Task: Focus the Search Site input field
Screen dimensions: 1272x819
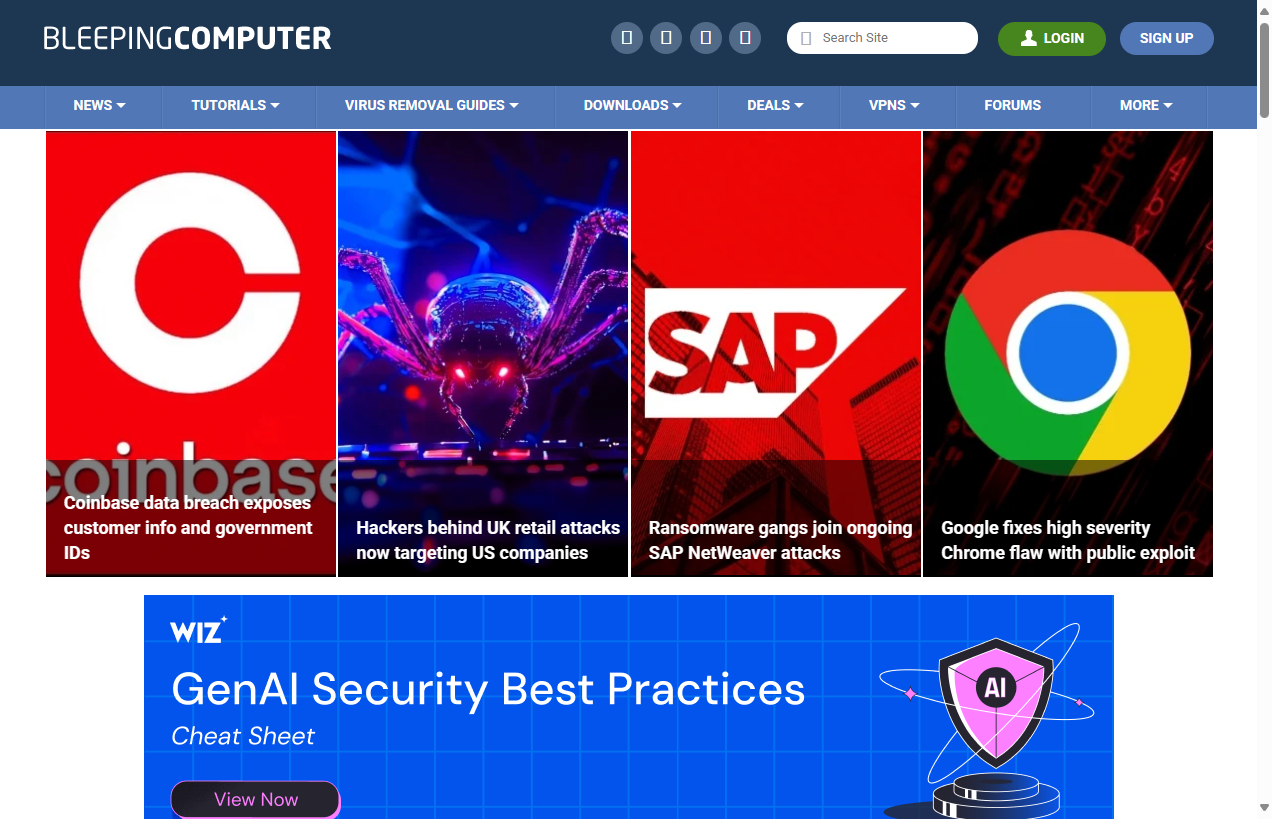Action: tap(890, 38)
